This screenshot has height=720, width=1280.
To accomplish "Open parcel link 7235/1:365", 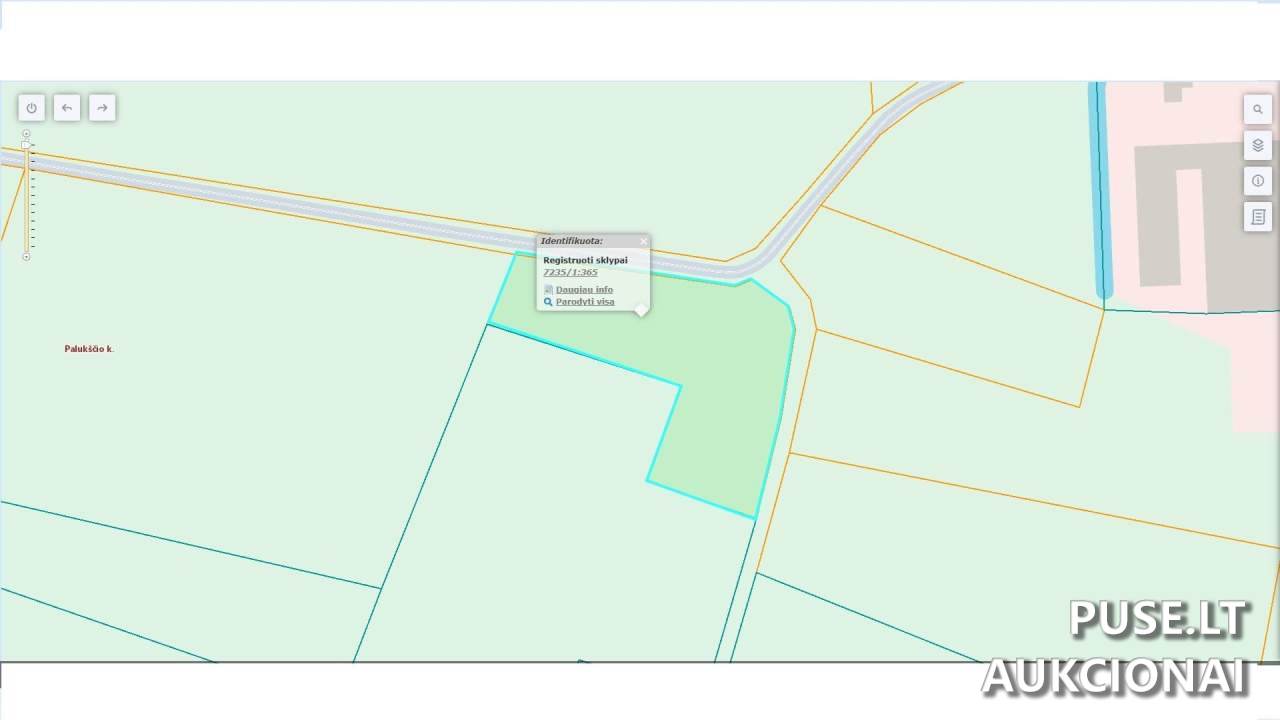I will (570, 272).
